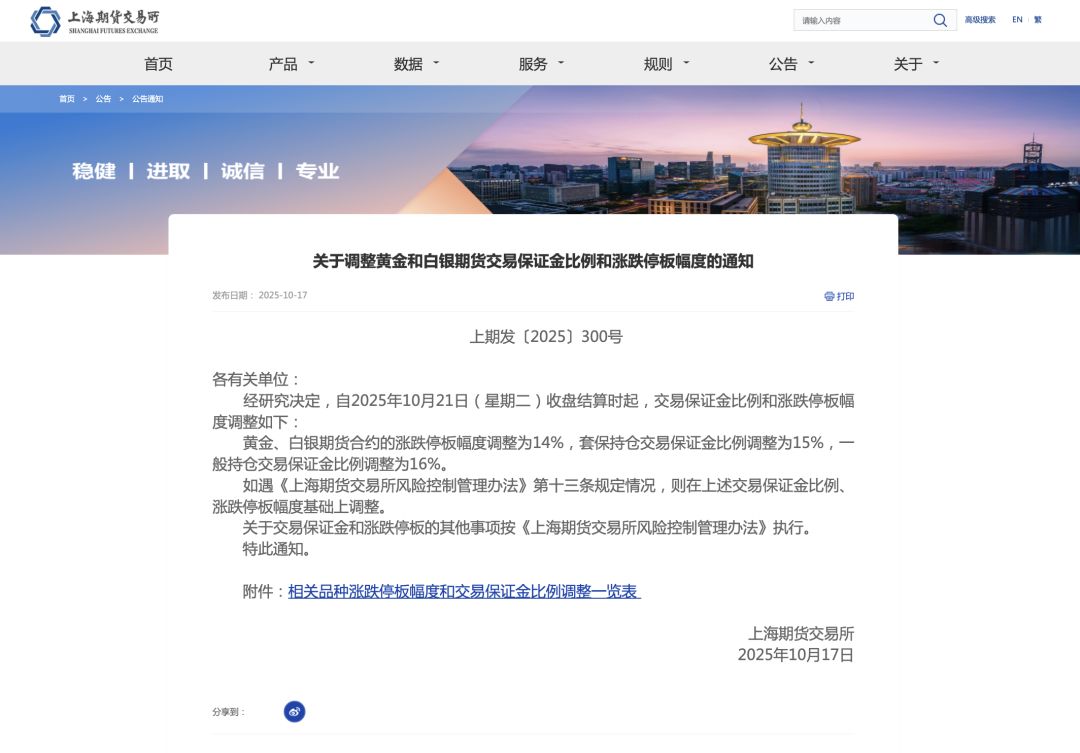Click 公告通知 breadcrumb item

click(x=147, y=99)
